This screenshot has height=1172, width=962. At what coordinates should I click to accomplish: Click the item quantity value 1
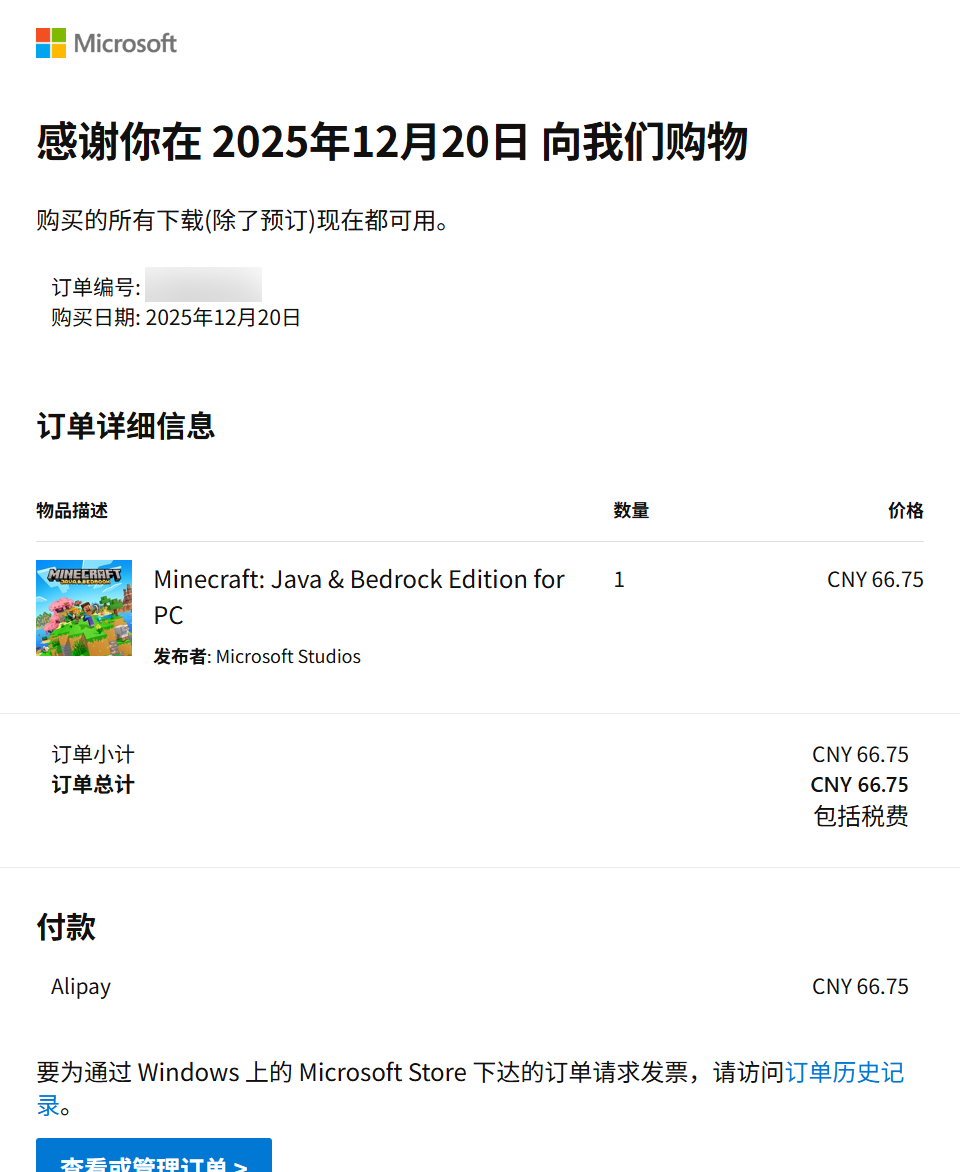tap(619, 580)
